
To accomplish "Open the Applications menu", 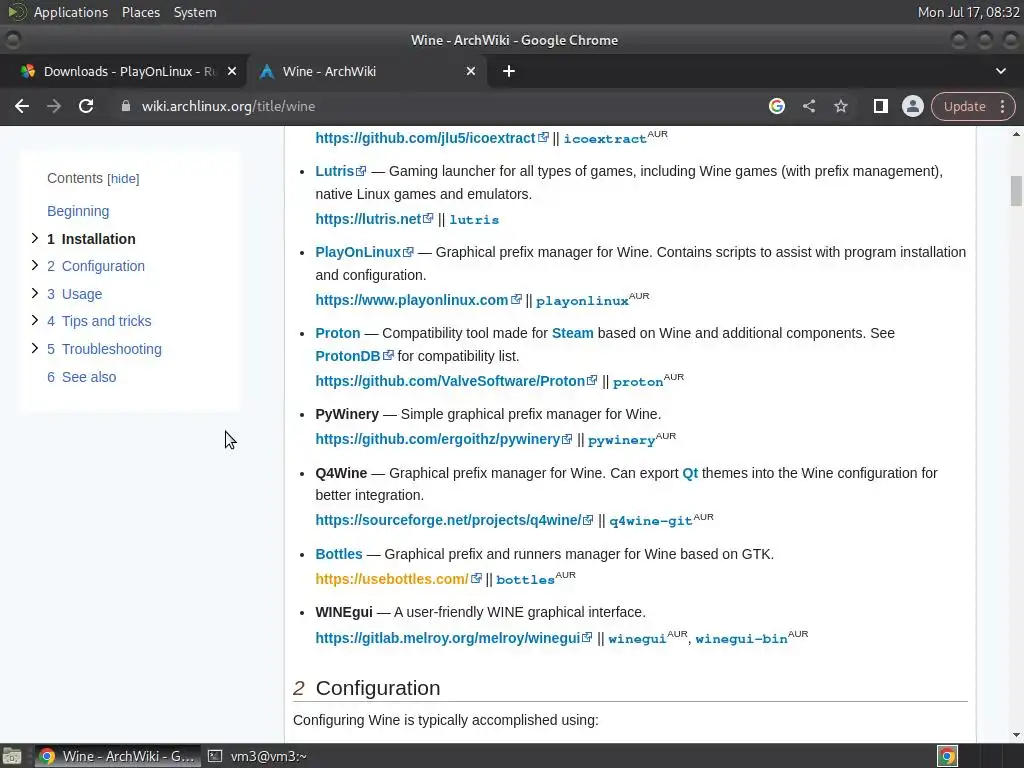I will point(71,12).
